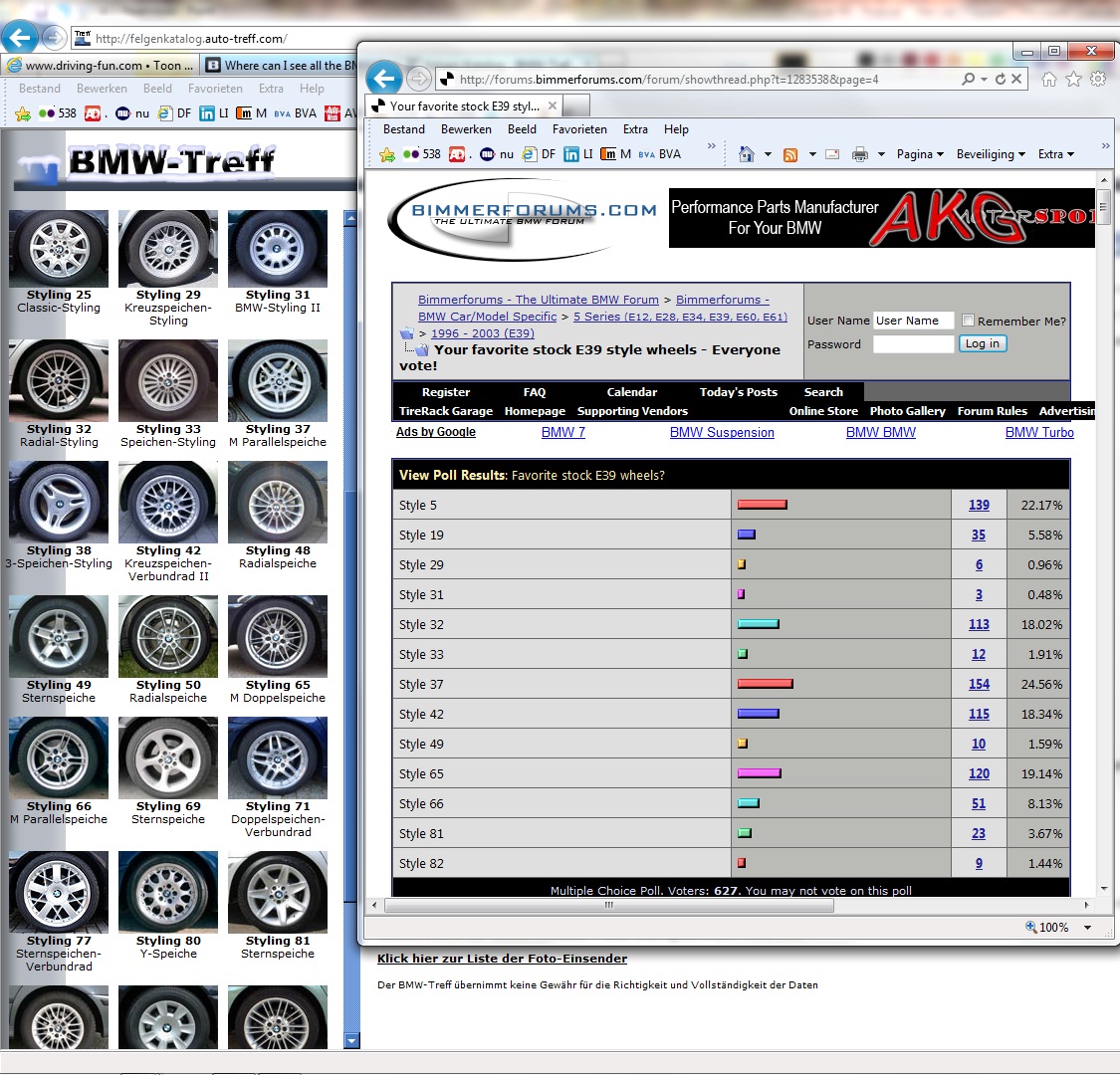Click the magnifier search icon in the bimmerforums address bar
The image size is (1120, 1075).
coord(968,79)
